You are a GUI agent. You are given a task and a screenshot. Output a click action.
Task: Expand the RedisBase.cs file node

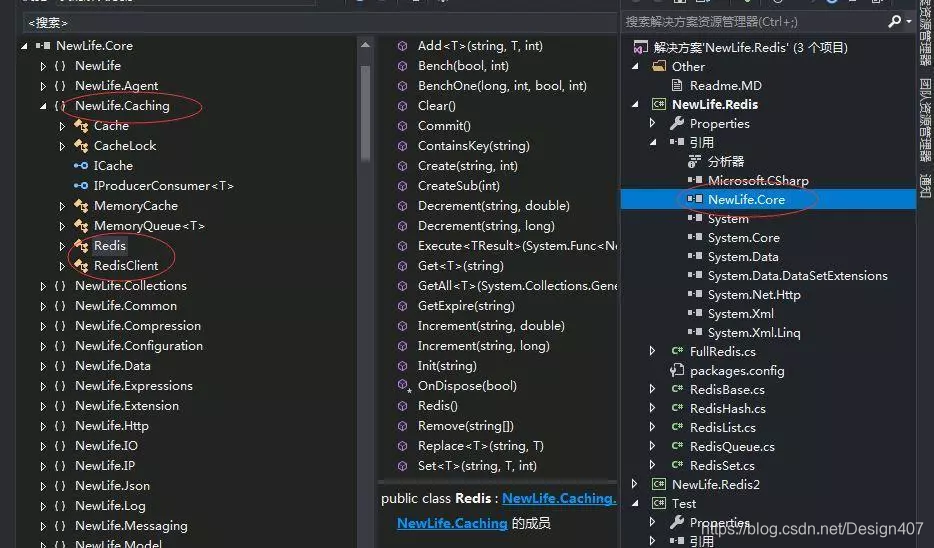point(652,389)
